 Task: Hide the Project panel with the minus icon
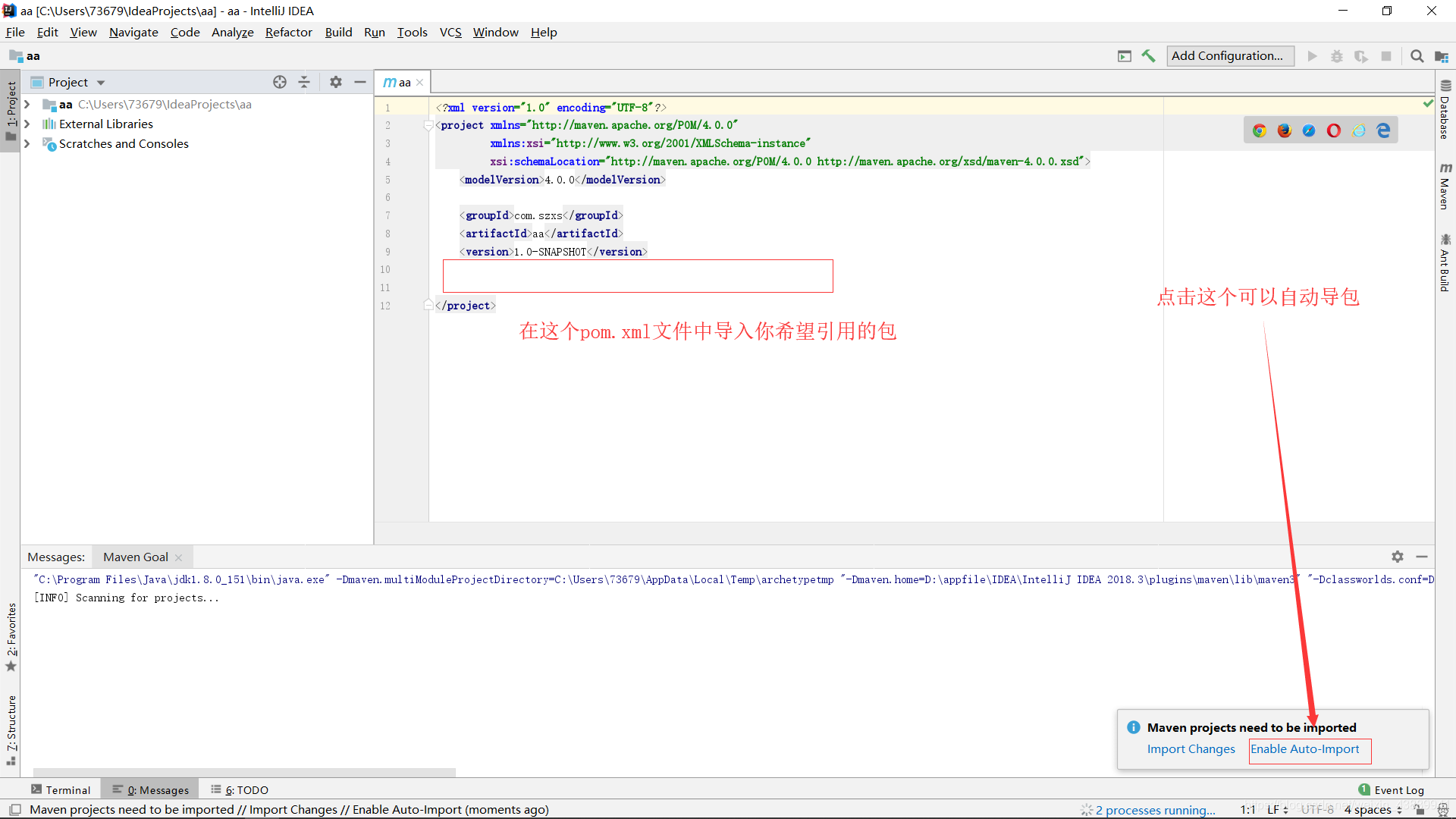(x=360, y=82)
